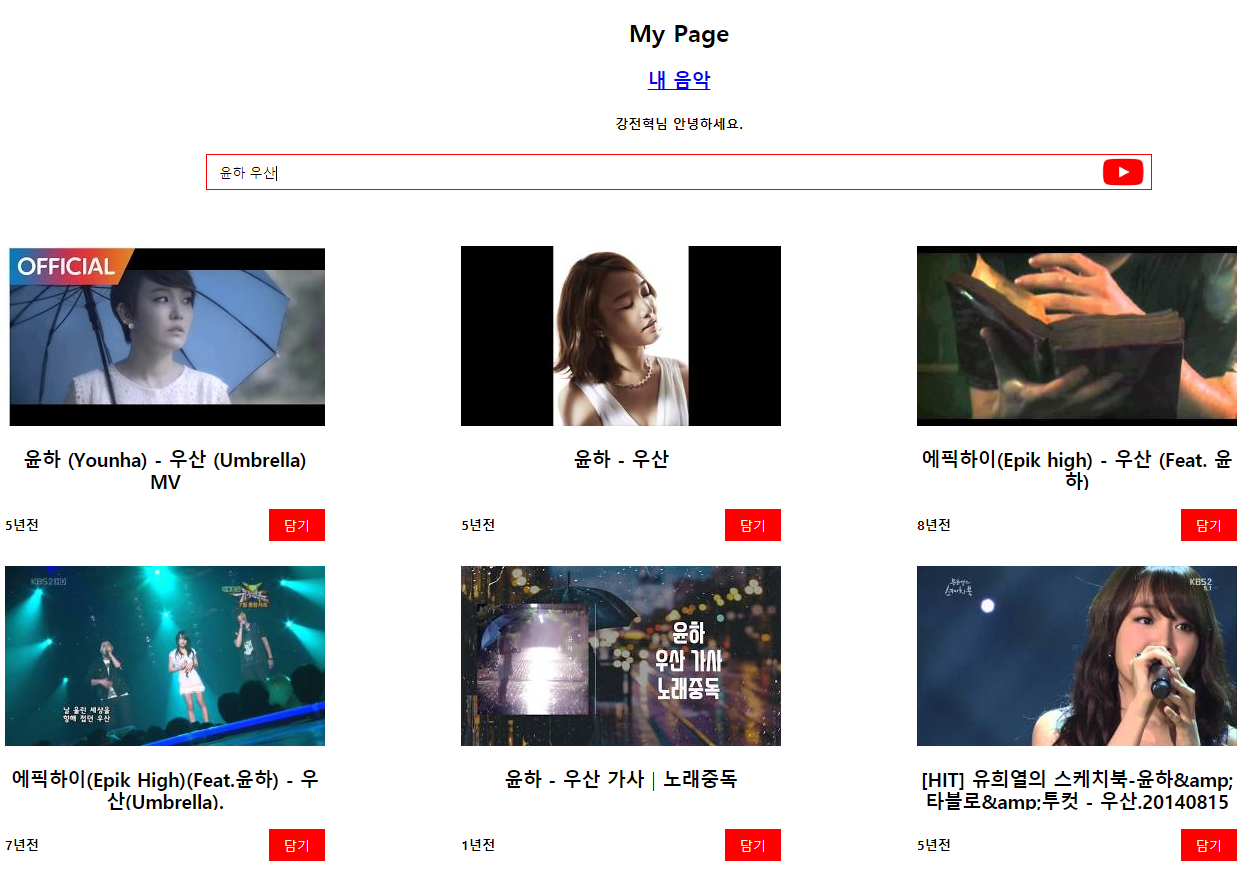Click 담기 for 윤하 - 우산 가사 노래중독
The width and height of the screenshot is (1259, 869).
[753, 845]
